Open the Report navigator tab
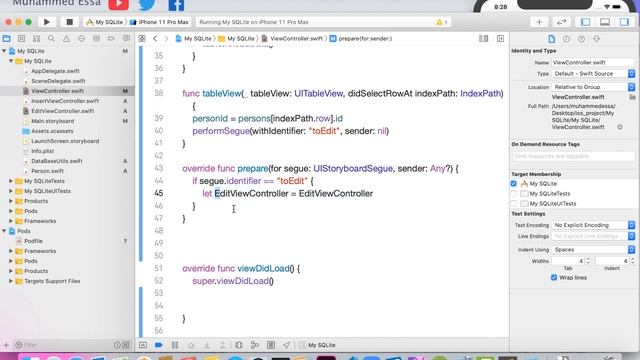Screen dimensions: 640x360 [x=126, y=38]
